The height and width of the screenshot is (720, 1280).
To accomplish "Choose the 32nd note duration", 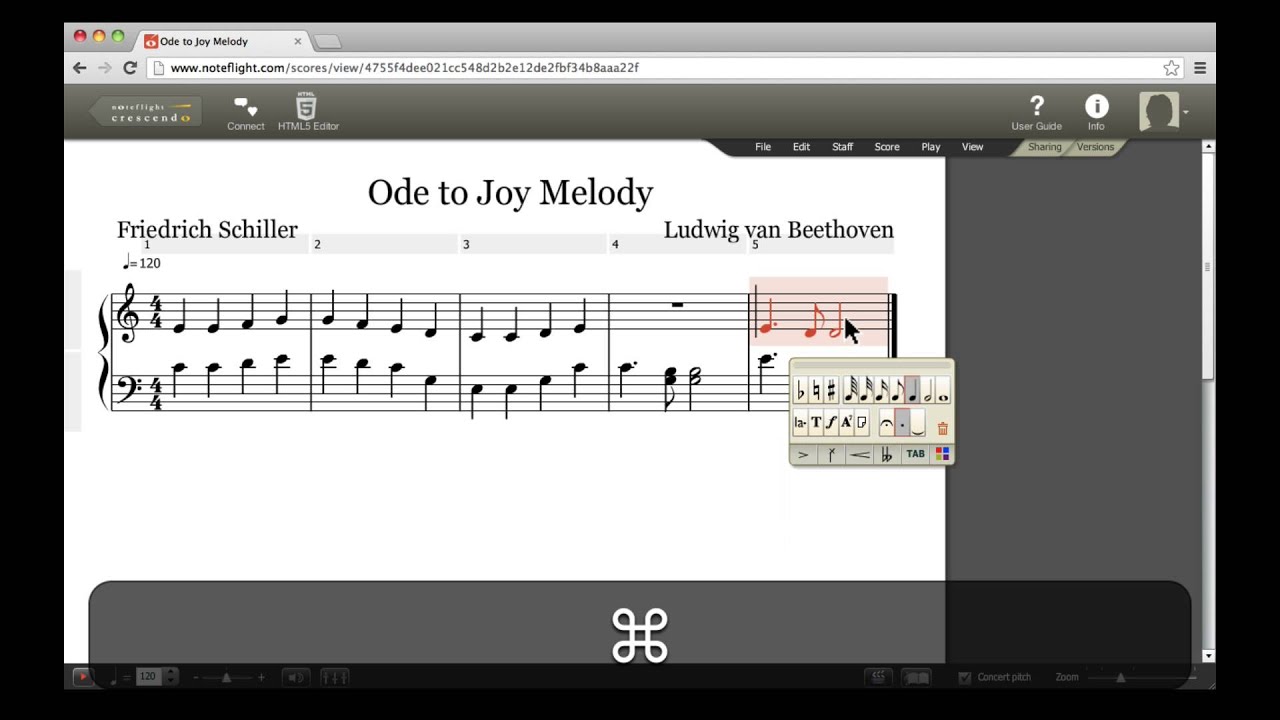I will [x=866, y=390].
